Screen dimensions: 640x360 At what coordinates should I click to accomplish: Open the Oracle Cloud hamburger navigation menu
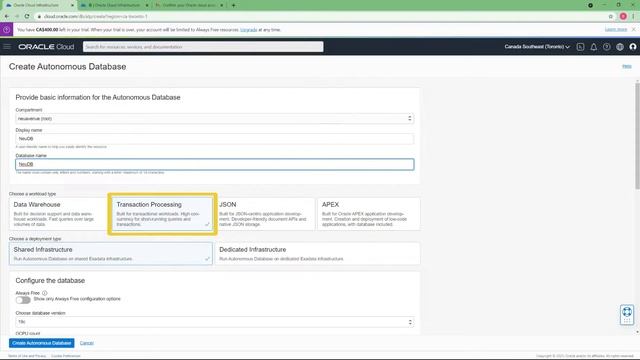click(x=7, y=47)
